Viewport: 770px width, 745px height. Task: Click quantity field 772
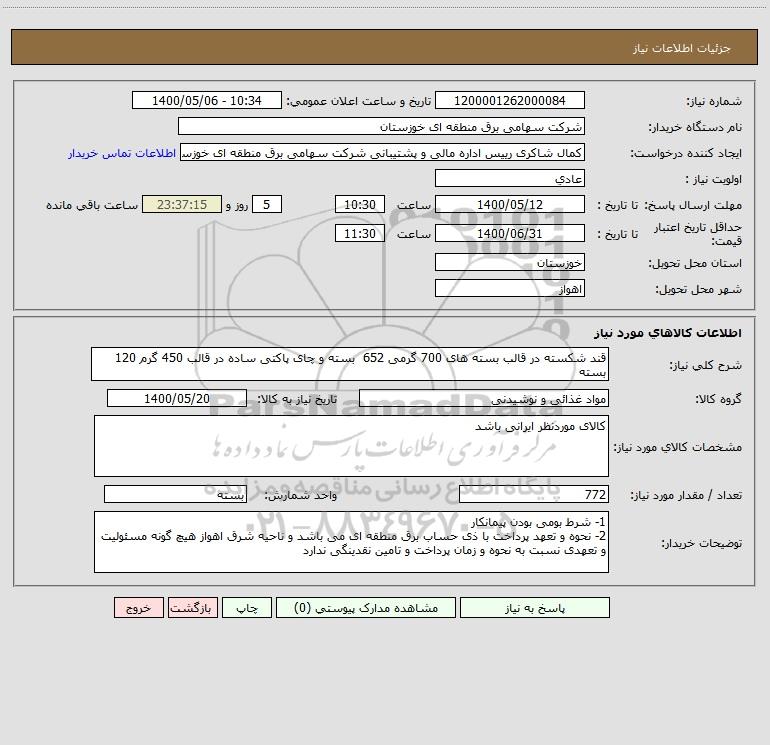coord(534,494)
